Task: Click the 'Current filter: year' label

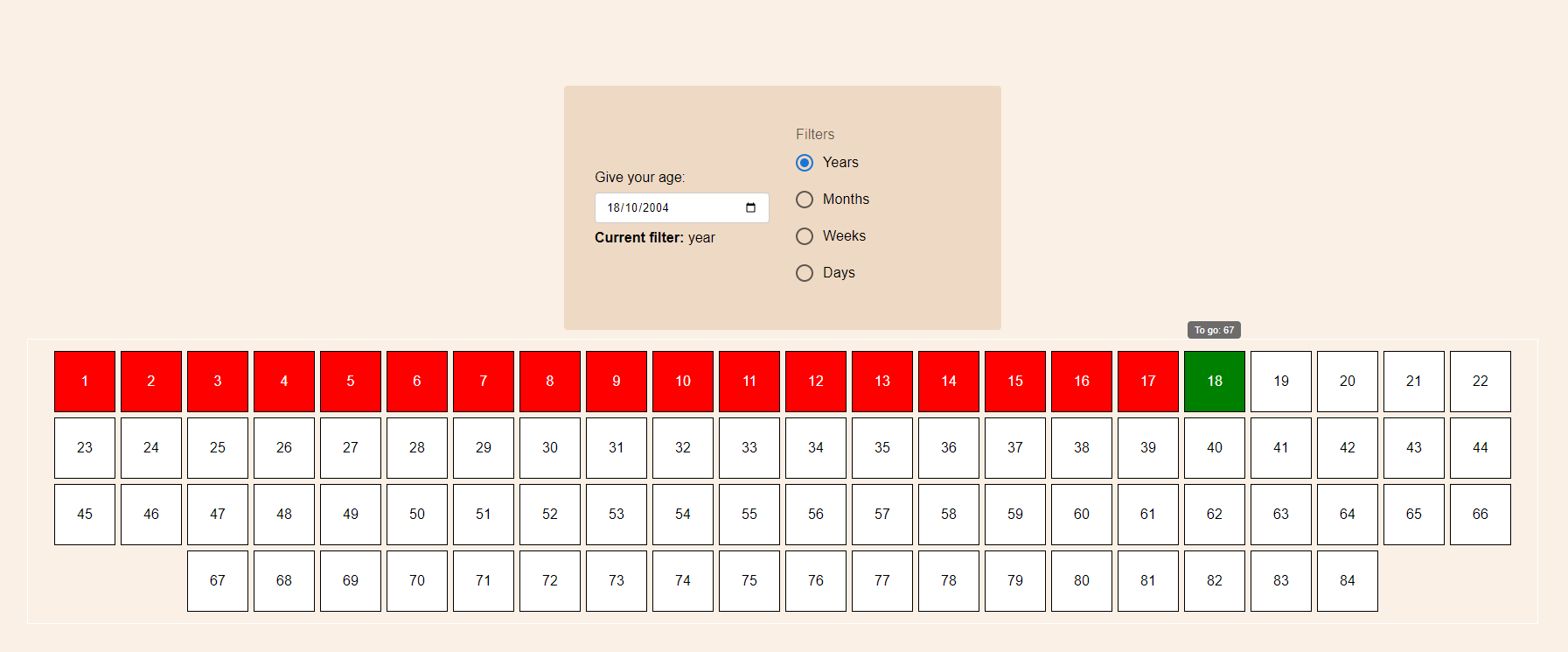Action: pos(654,237)
